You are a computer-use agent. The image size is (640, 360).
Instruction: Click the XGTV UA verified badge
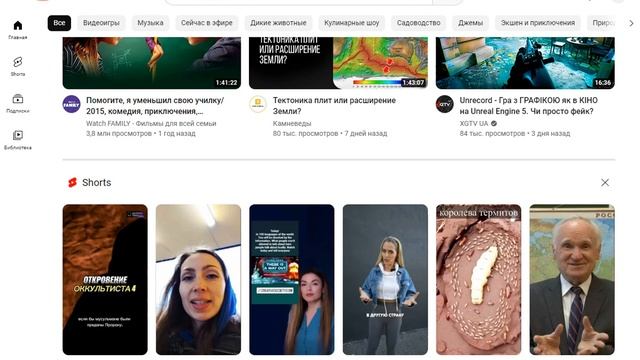click(494, 123)
